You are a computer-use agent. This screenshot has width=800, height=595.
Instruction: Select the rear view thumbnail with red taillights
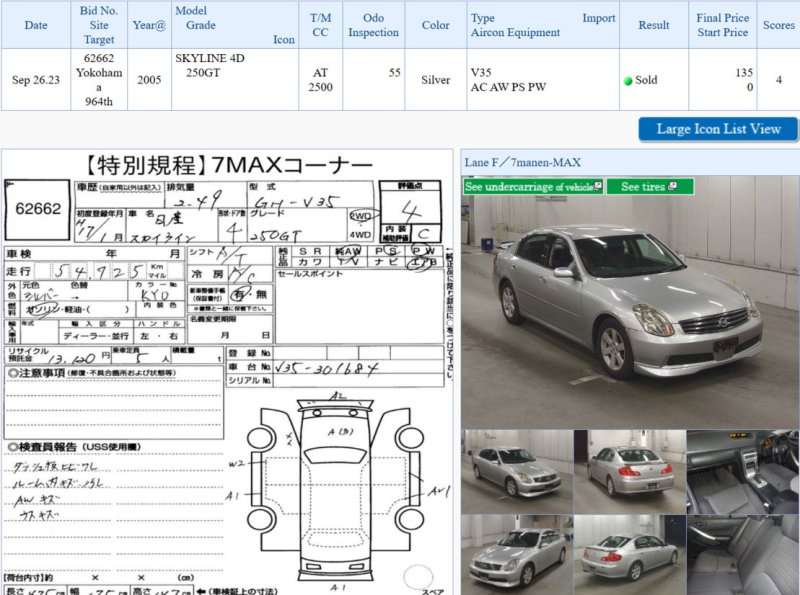point(629,472)
